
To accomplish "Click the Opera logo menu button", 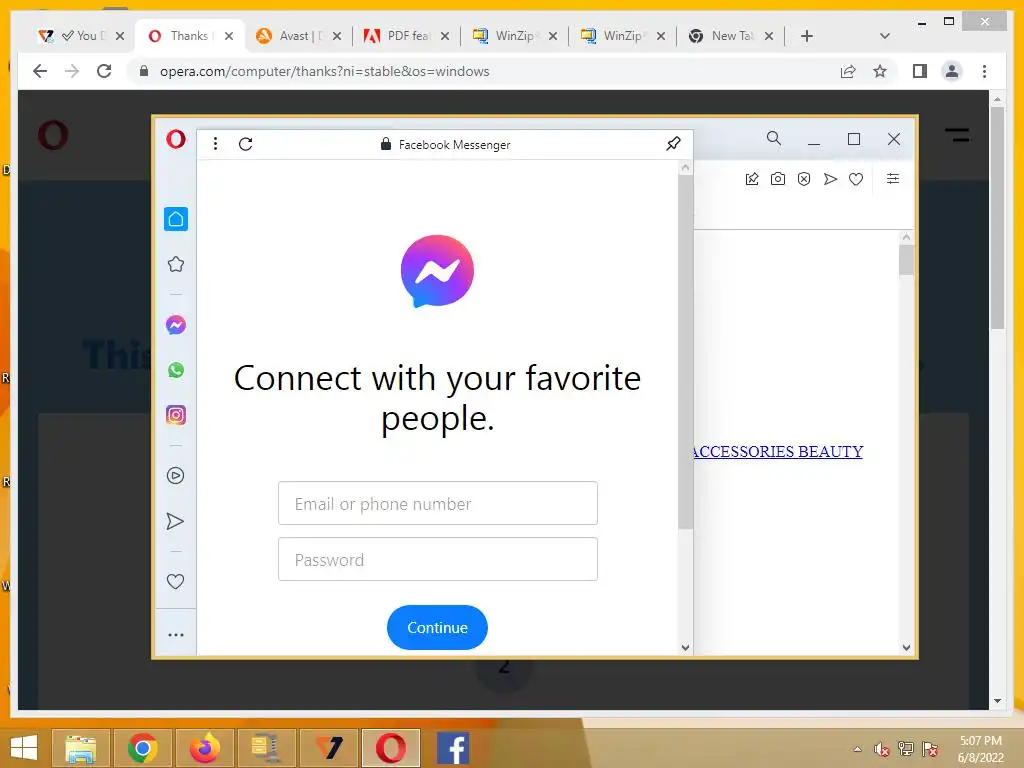I will [176, 138].
